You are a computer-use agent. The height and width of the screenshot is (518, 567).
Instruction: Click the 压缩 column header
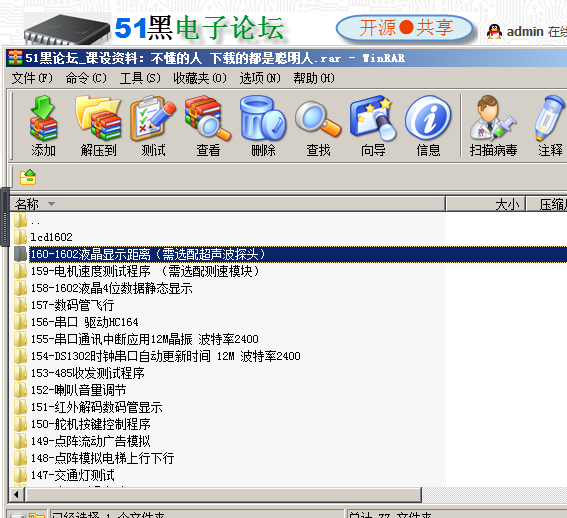pyautogui.click(x=547, y=204)
